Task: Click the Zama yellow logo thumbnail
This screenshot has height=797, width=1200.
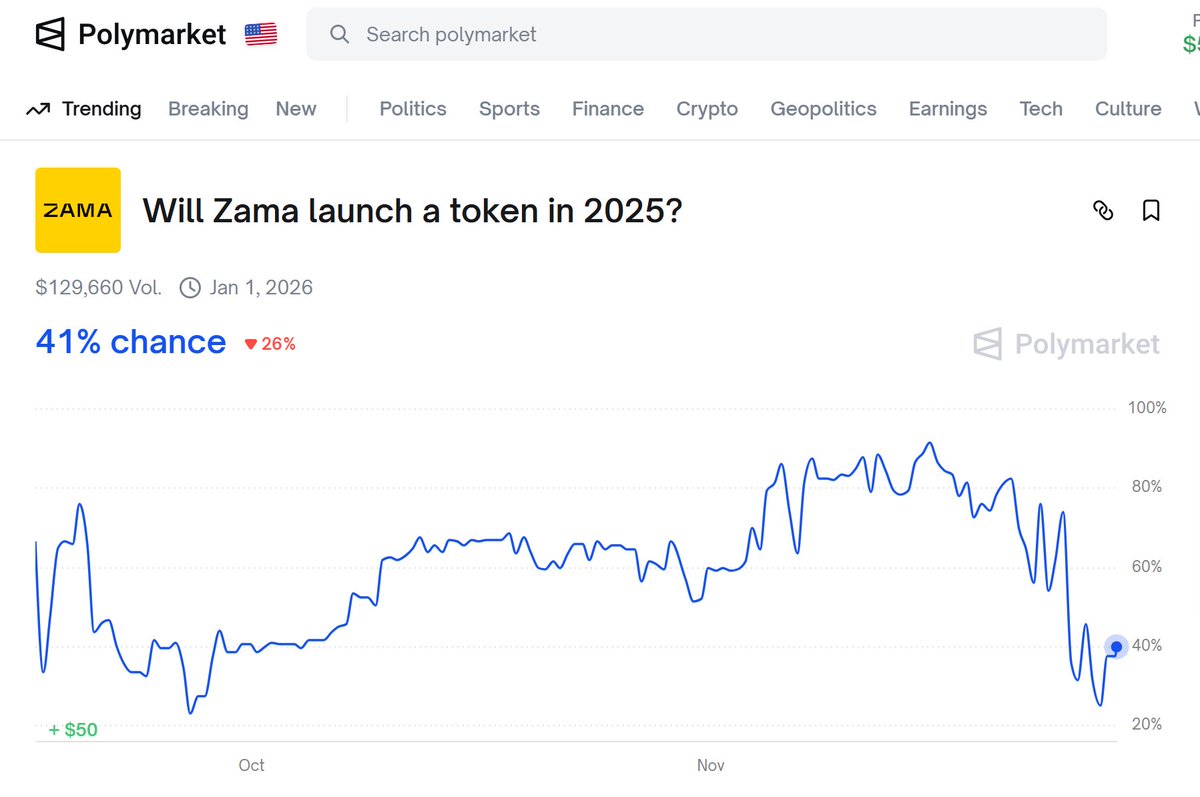Action: [x=78, y=210]
